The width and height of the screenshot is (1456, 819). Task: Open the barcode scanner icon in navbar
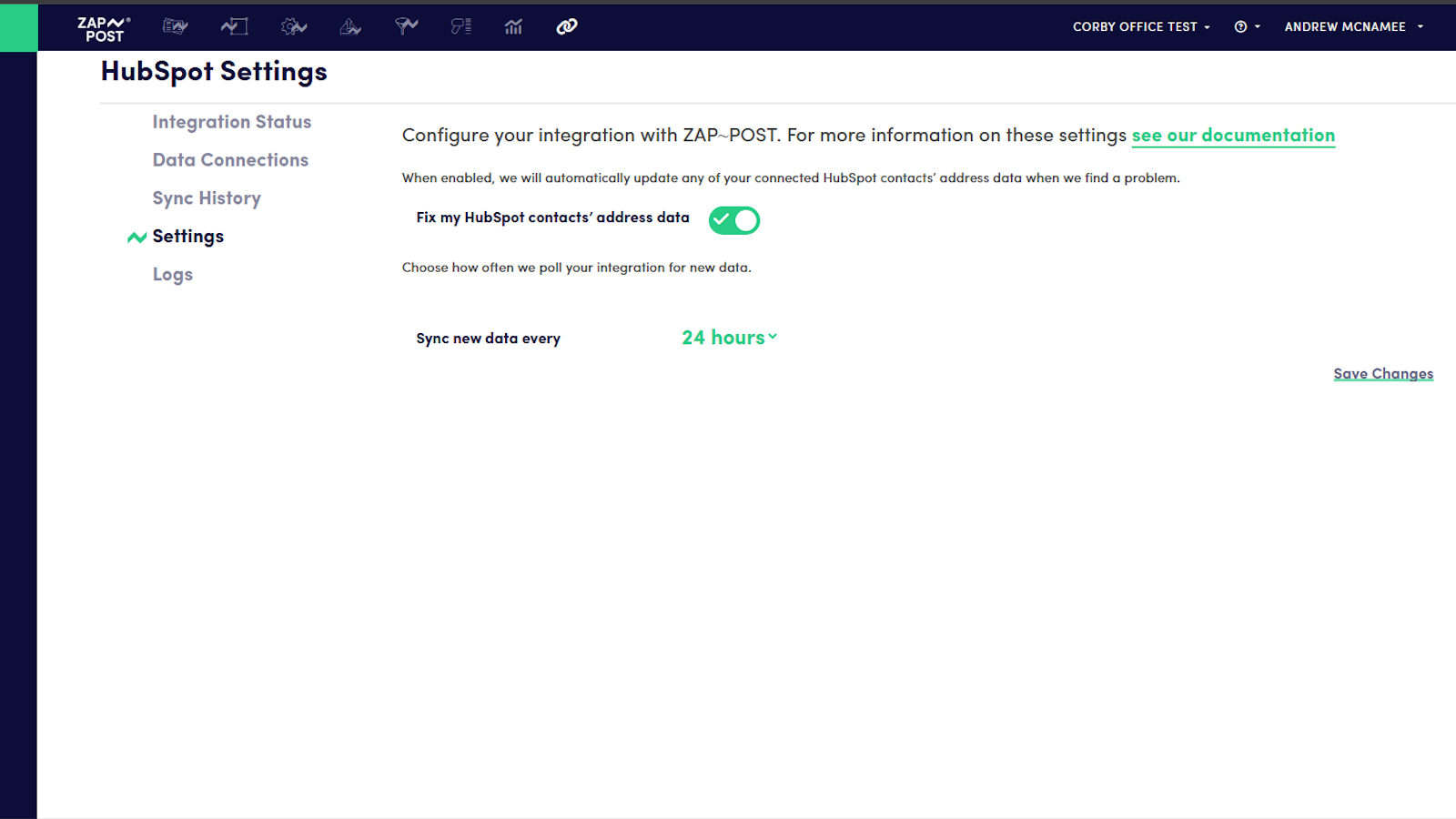point(461,26)
